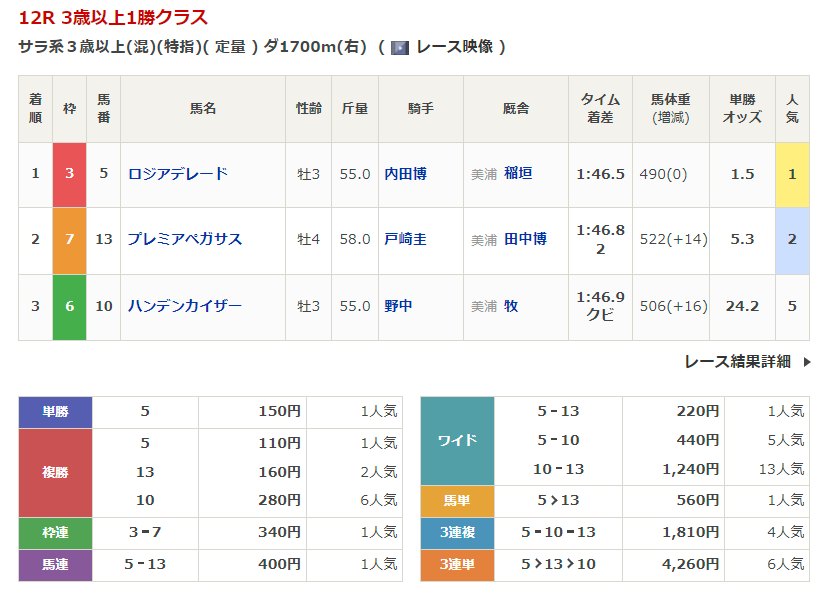The width and height of the screenshot is (830, 592).
Task: Click the 12R race title heading
Action: 113,17
